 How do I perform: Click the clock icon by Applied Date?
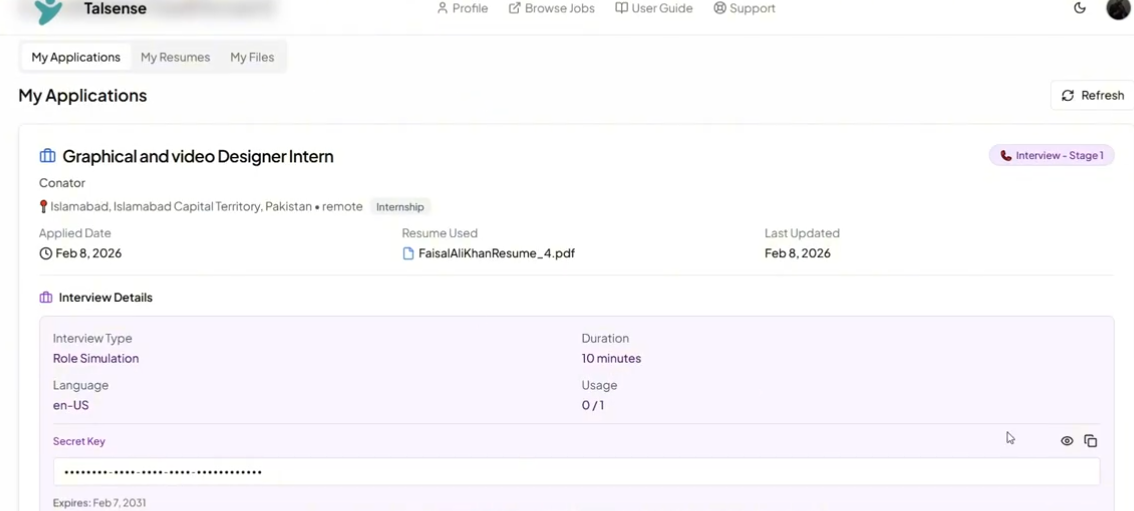point(46,254)
